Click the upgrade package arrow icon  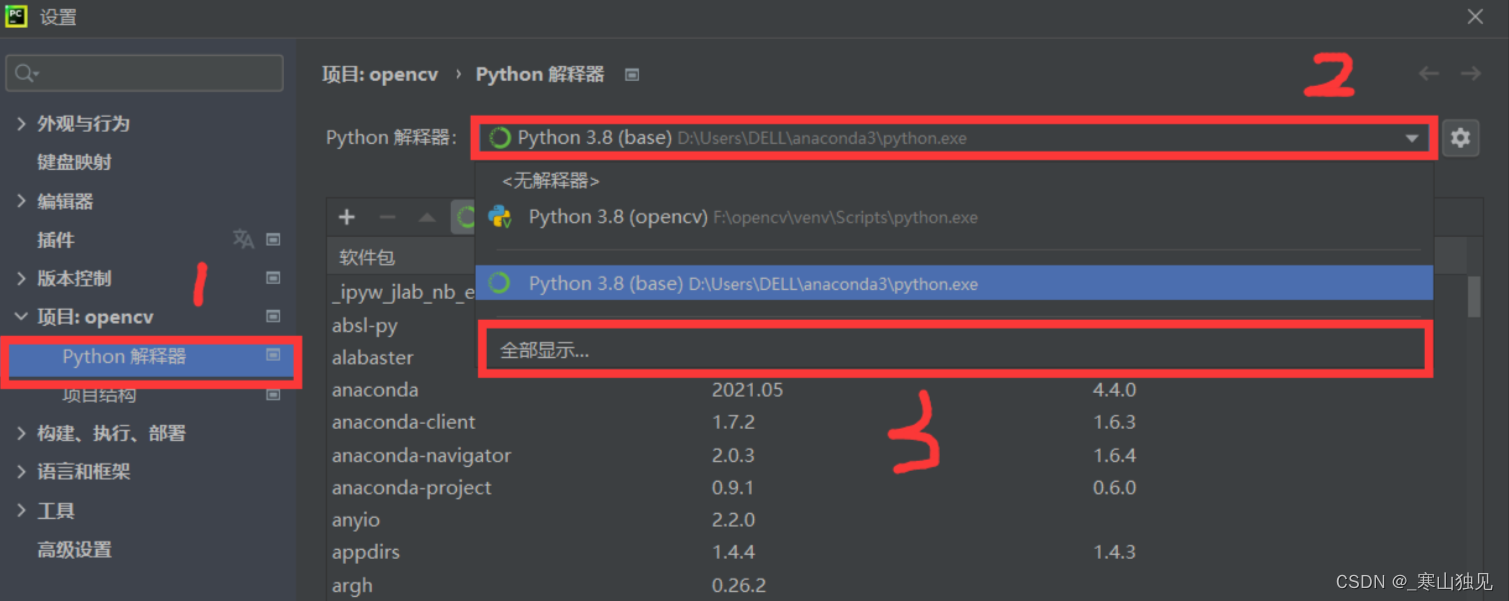(x=425, y=216)
